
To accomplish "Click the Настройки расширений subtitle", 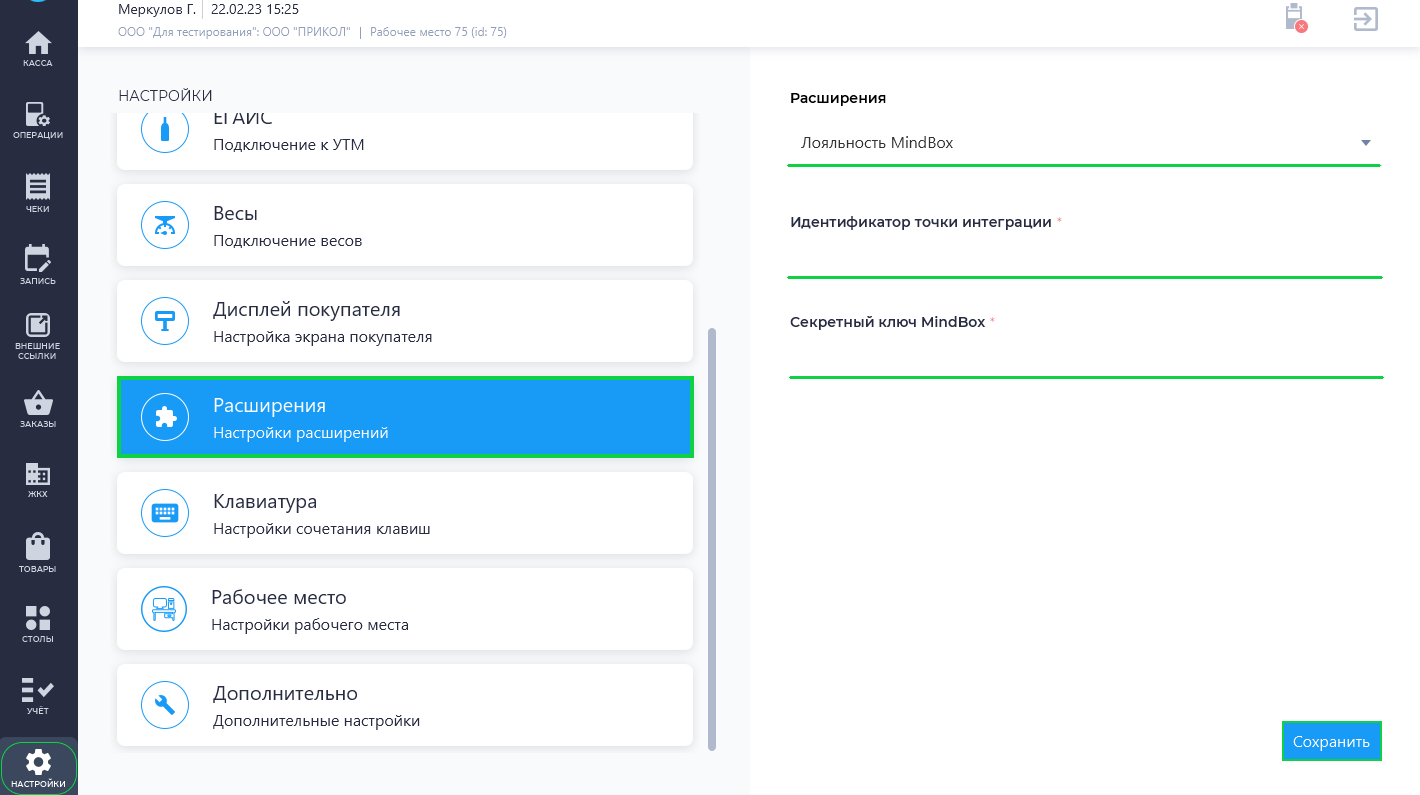I will (300, 433).
